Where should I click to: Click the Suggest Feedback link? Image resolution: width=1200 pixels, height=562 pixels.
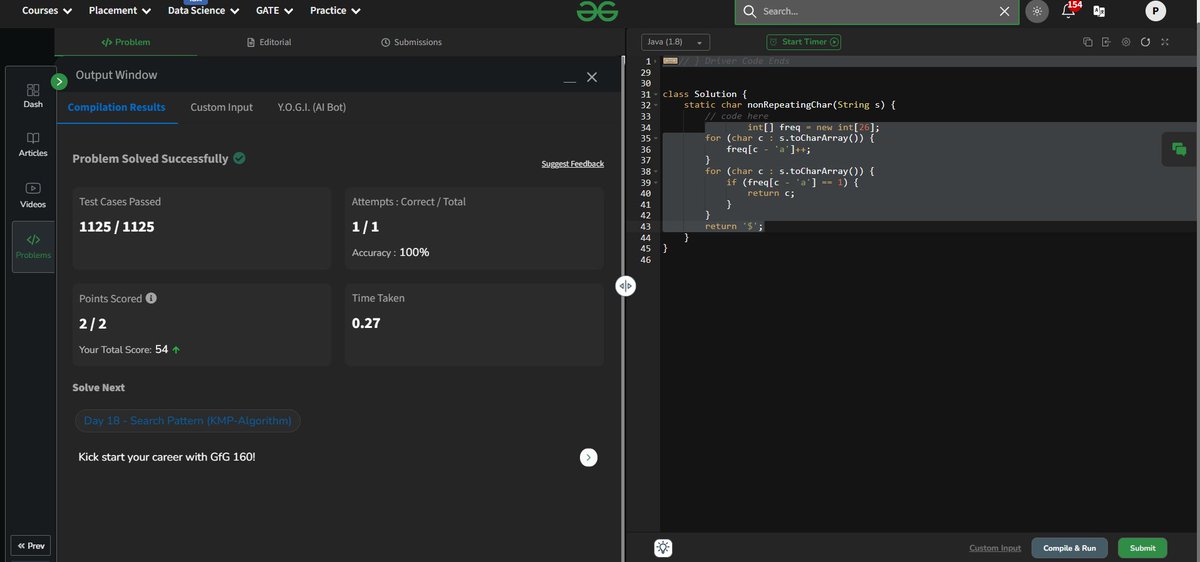(x=573, y=164)
